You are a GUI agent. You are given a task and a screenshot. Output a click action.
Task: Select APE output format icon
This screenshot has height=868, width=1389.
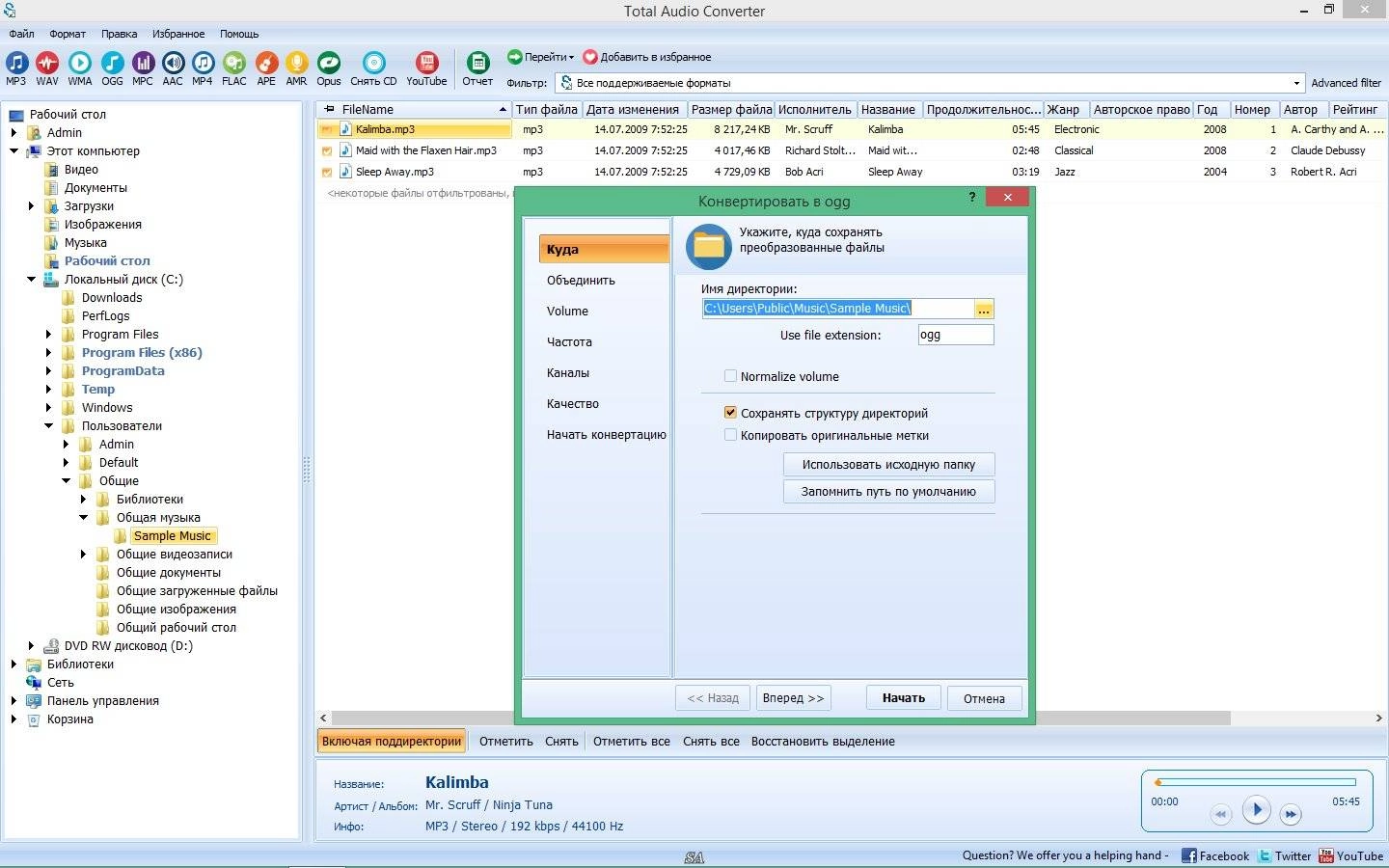click(x=266, y=68)
